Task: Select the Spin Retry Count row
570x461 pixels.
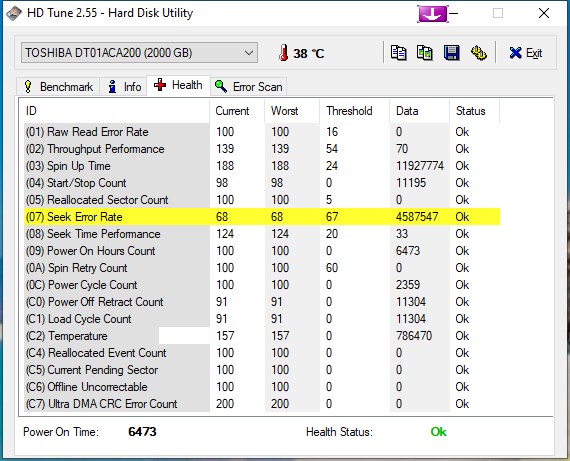Action: pyautogui.click(x=262, y=268)
